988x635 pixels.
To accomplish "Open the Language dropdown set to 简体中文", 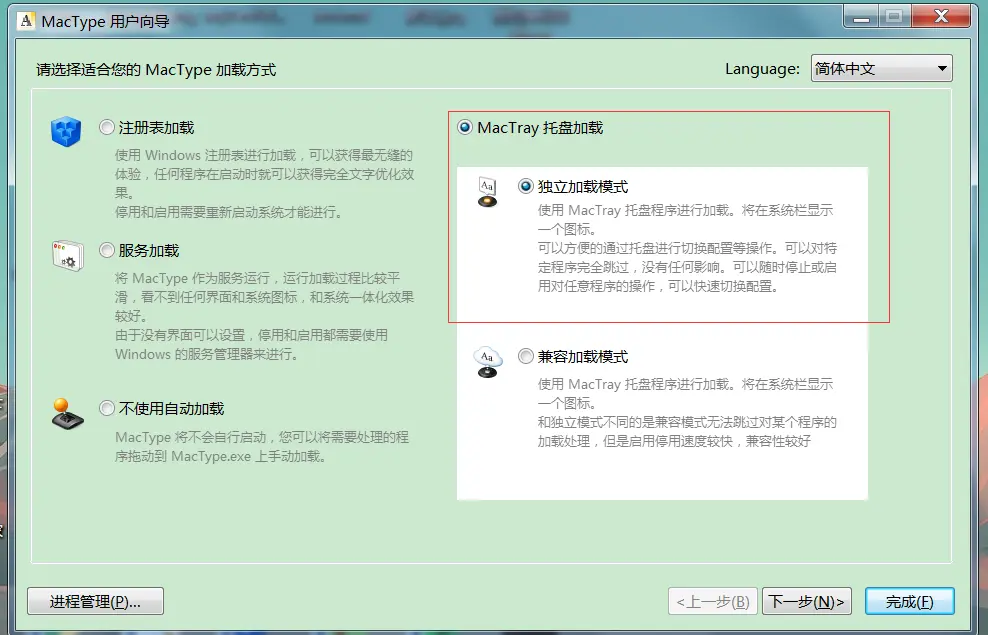I will point(882,68).
